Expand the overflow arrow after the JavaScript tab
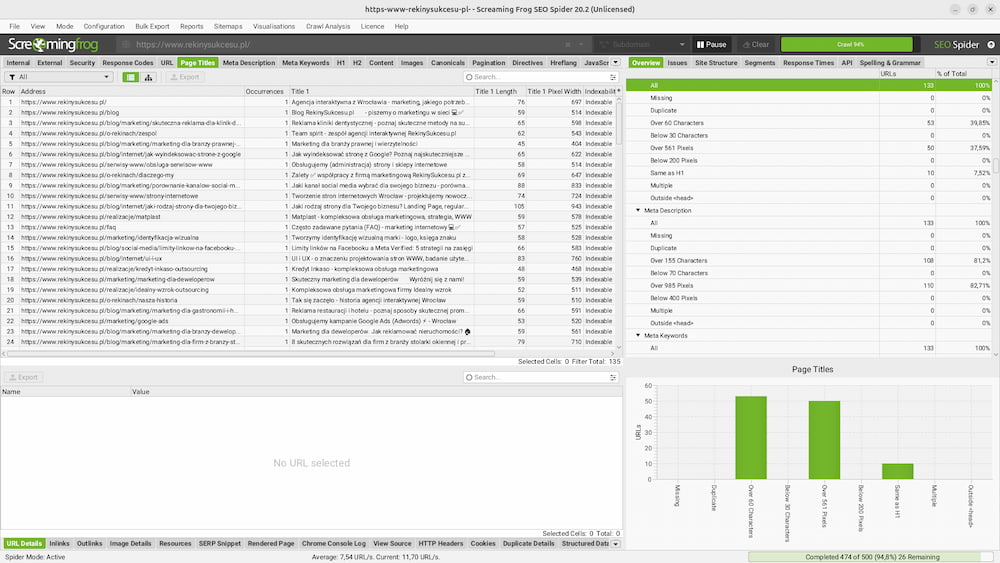This screenshot has width=1000, height=563. (x=616, y=62)
